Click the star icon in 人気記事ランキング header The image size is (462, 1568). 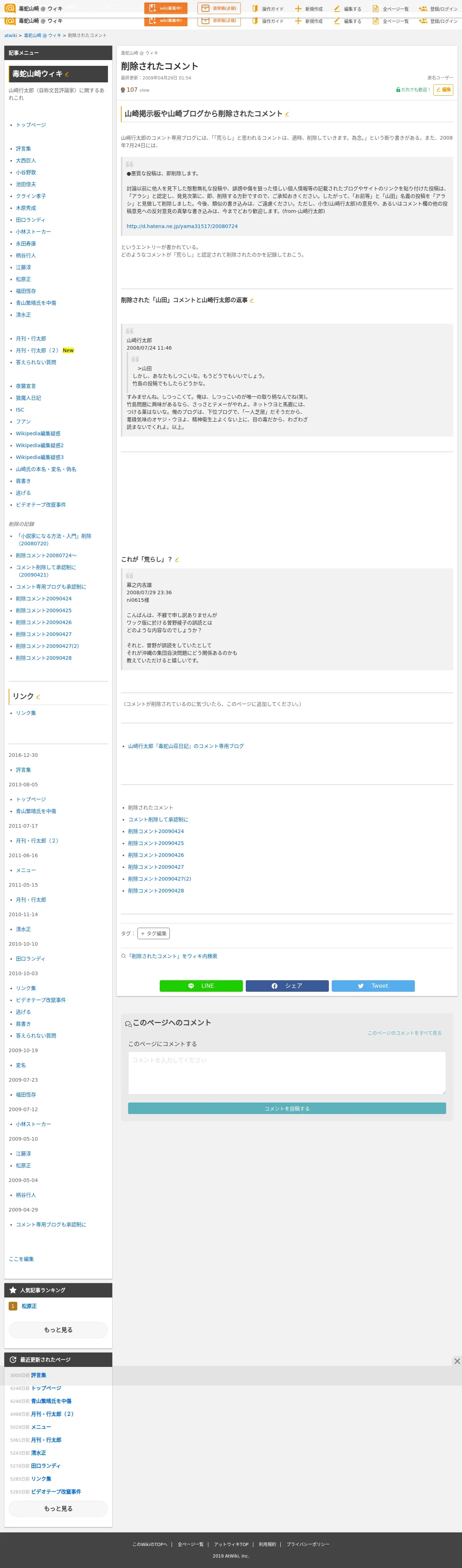click(13, 1290)
